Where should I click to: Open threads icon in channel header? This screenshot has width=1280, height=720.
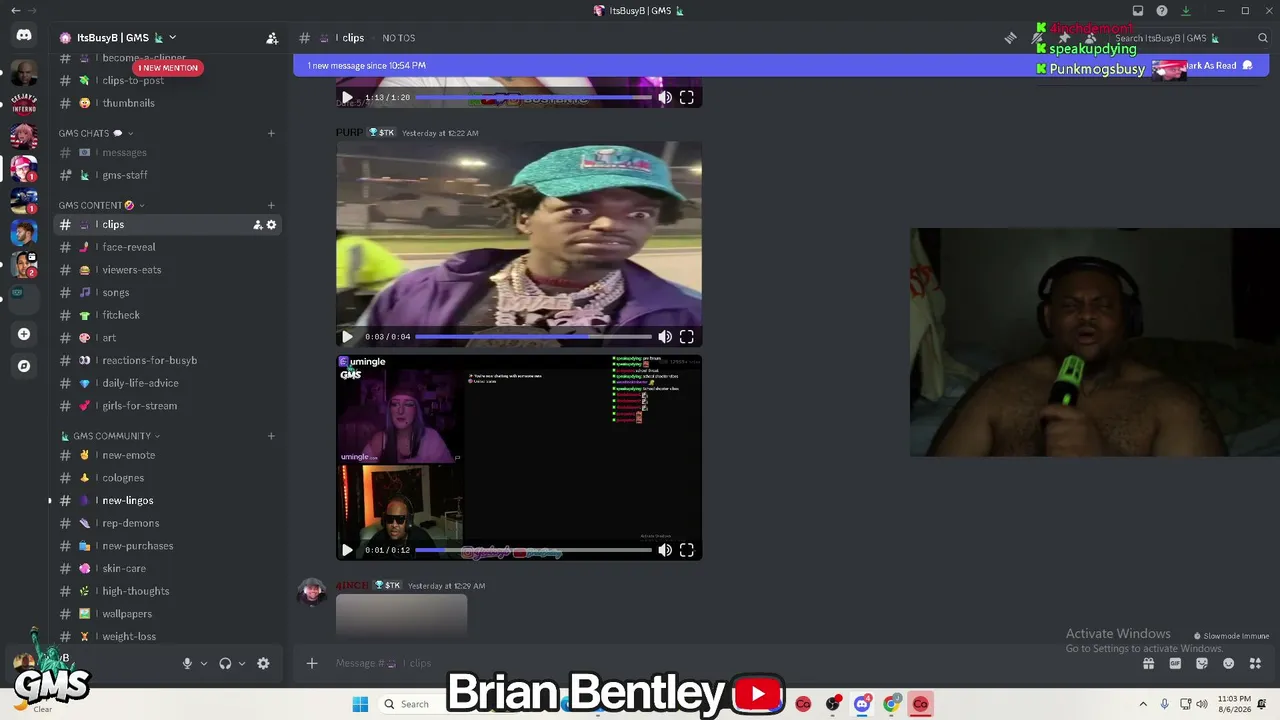(1011, 38)
